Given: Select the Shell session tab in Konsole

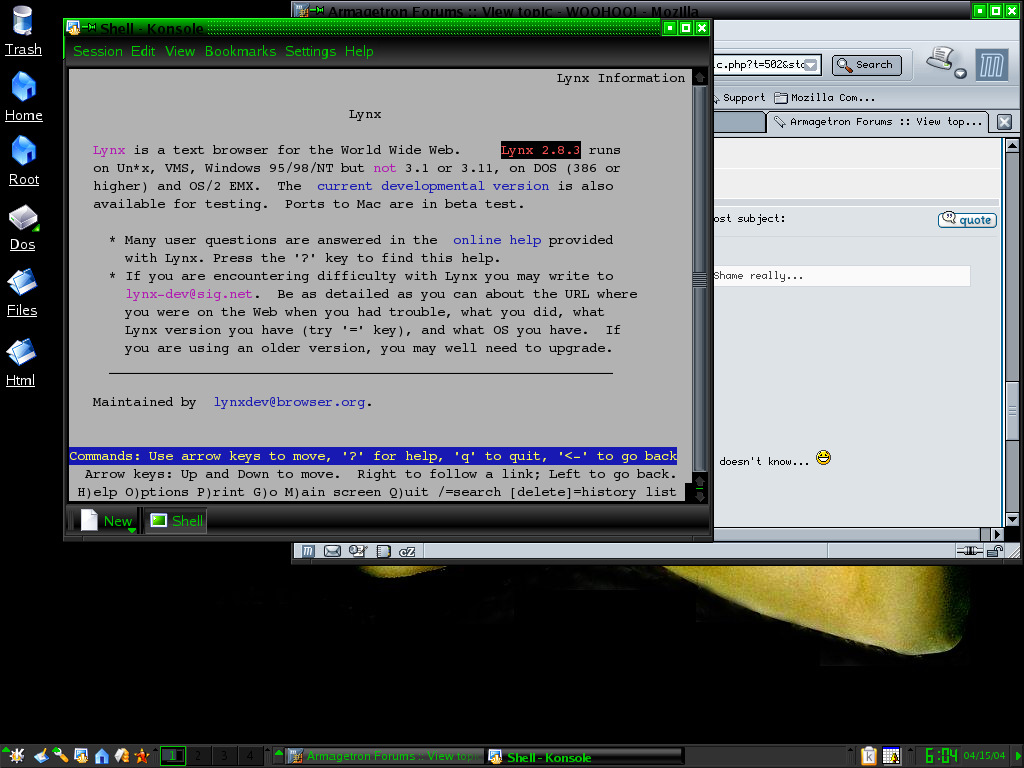Looking at the screenshot, I should pyautogui.click(x=176, y=520).
